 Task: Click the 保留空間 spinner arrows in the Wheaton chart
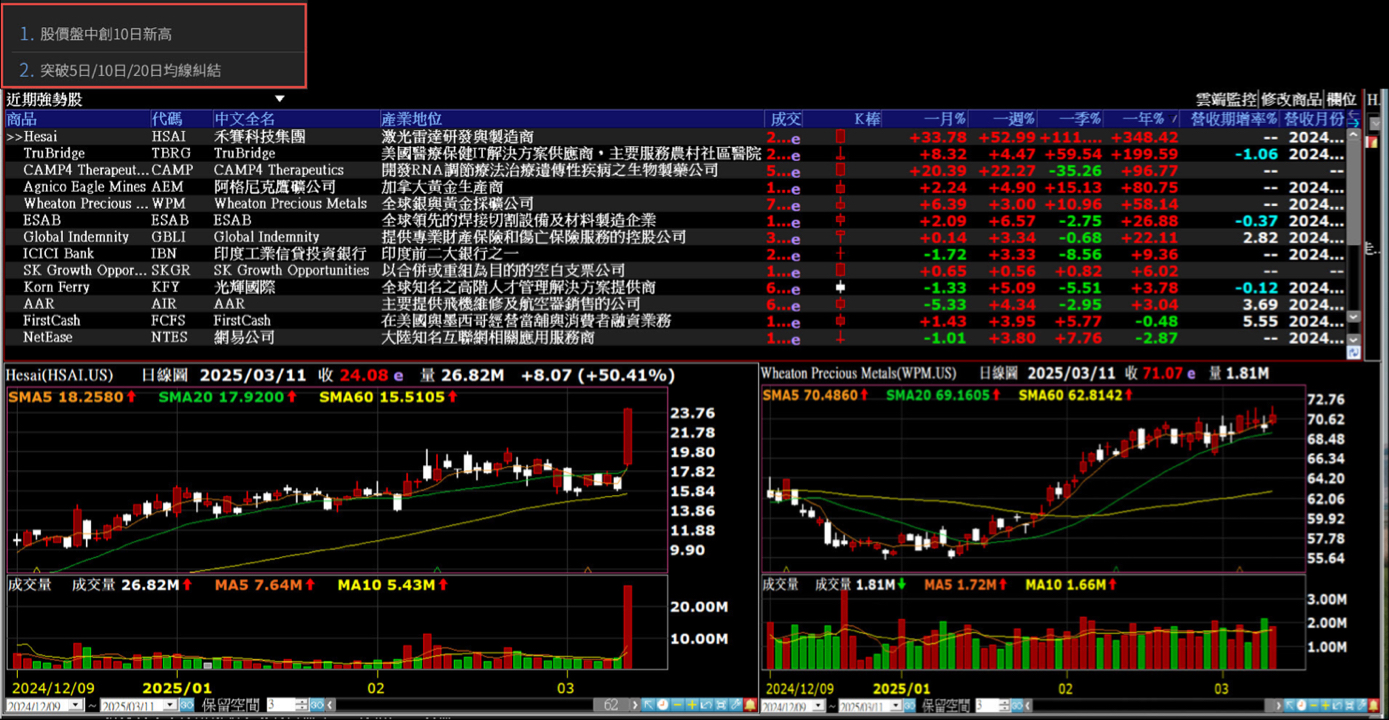tap(1005, 705)
